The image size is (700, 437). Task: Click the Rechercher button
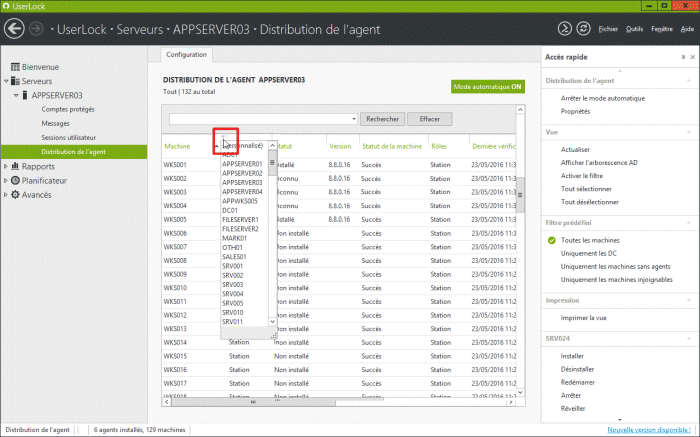point(383,119)
